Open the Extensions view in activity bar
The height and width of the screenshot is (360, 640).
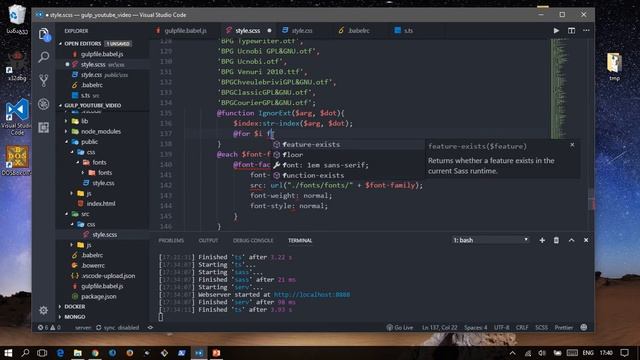(44, 127)
